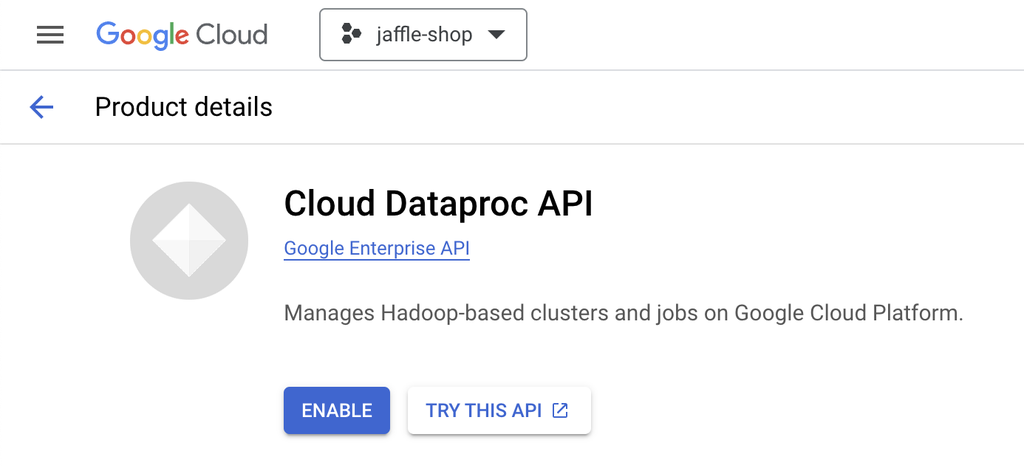Click the jaffle-shop project name text

coord(424,35)
